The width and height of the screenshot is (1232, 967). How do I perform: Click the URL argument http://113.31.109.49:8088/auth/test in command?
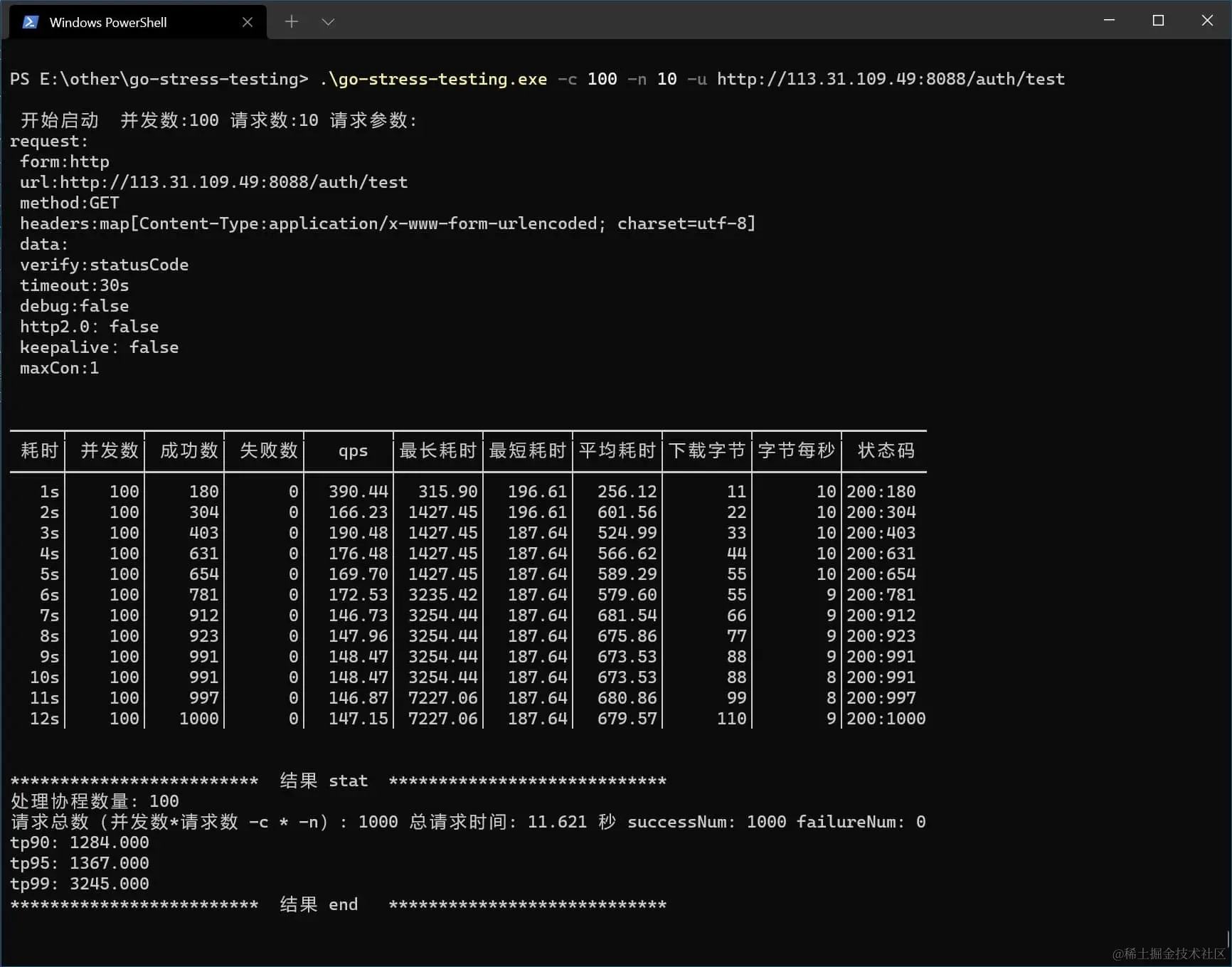click(891, 79)
